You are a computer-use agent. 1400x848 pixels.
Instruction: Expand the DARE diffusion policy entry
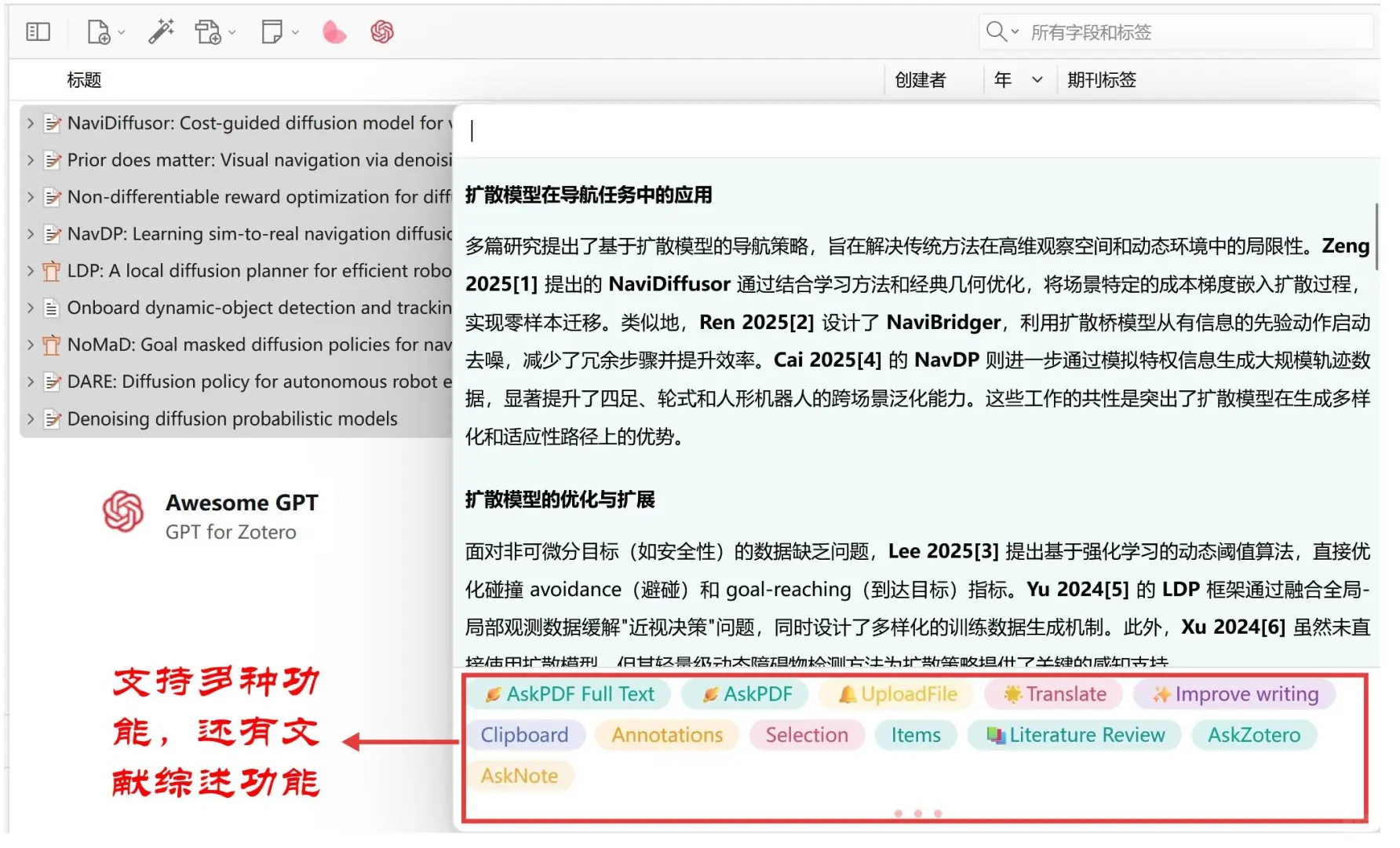coord(30,382)
